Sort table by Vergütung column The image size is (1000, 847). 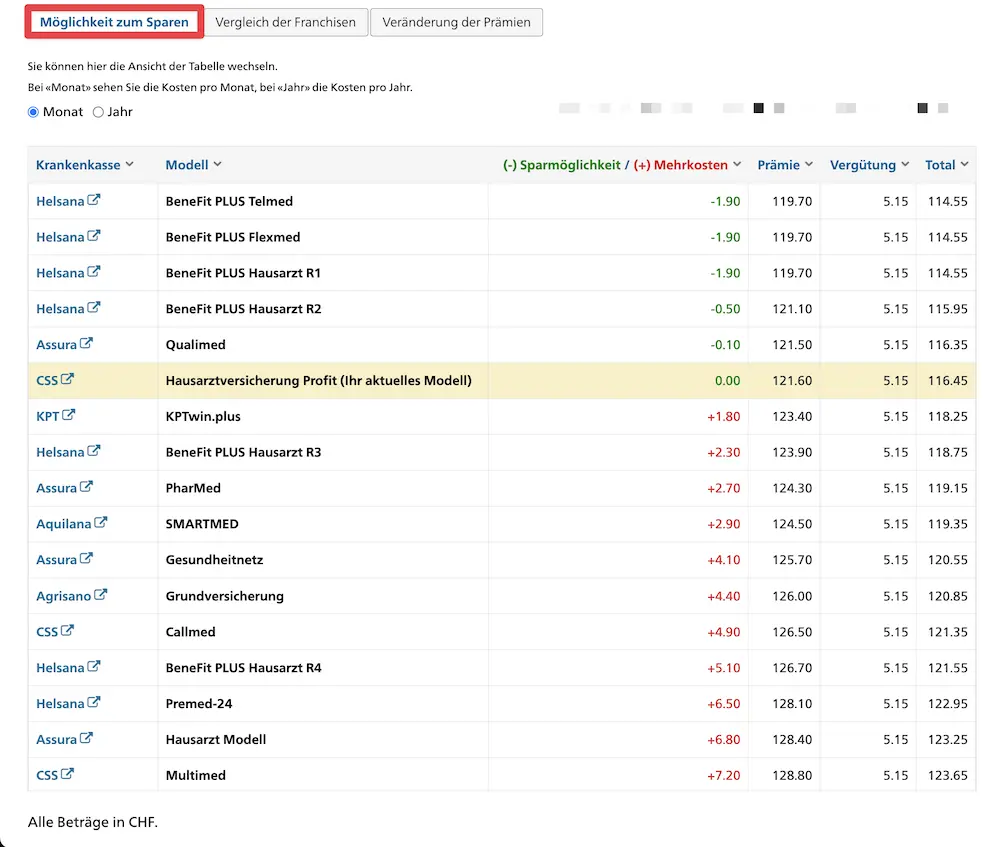tap(869, 165)
